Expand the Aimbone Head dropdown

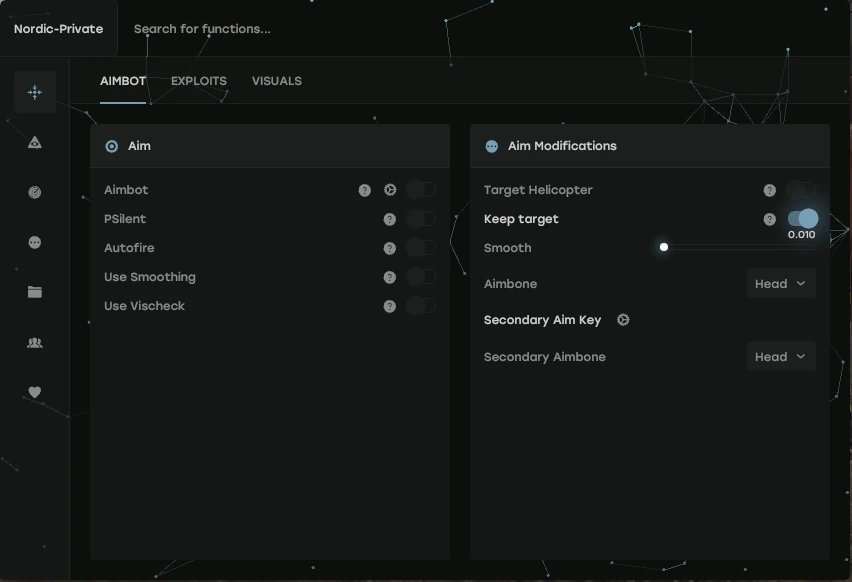click(781, 284)
